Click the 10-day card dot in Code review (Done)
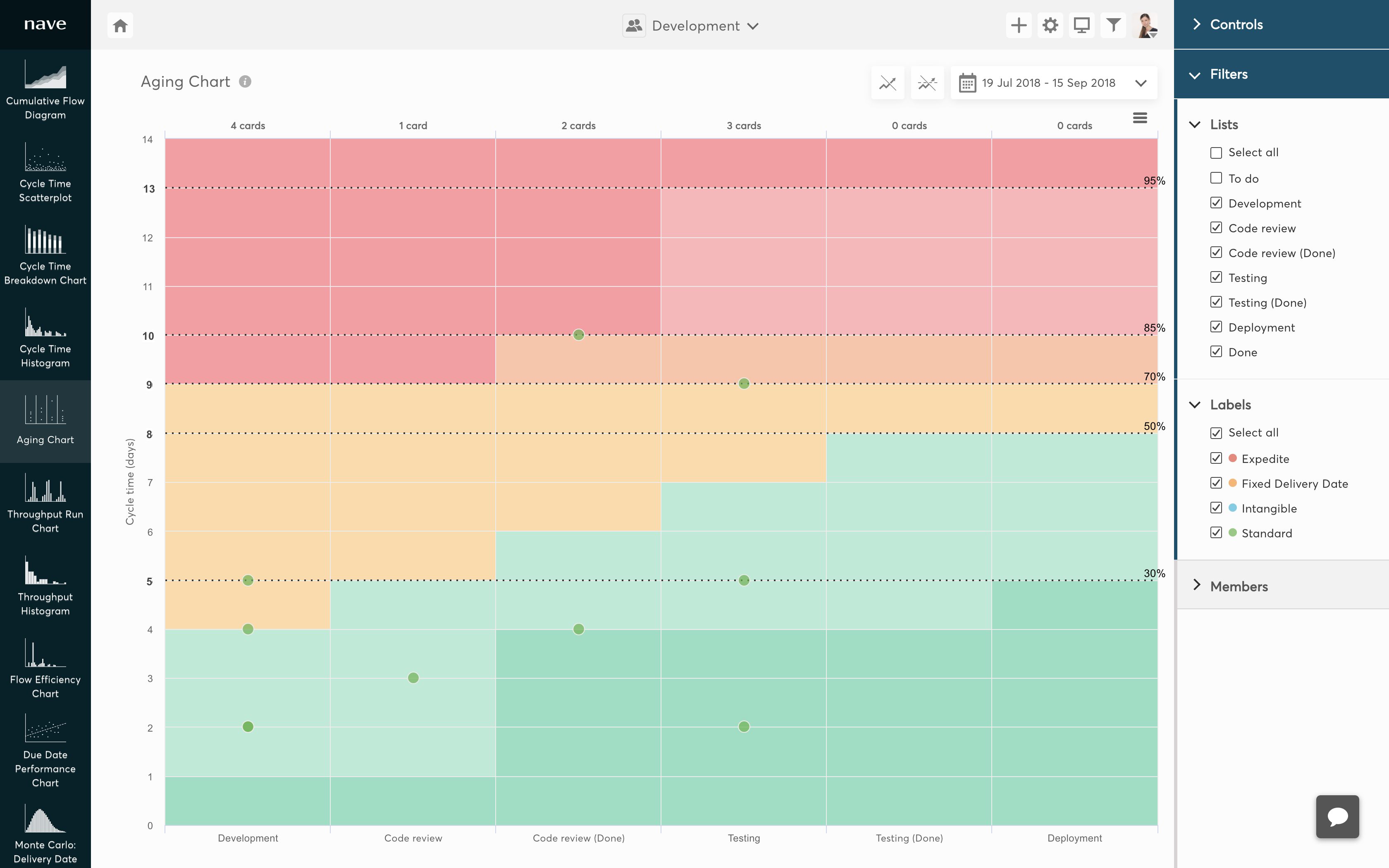 (x=579, y=335)
